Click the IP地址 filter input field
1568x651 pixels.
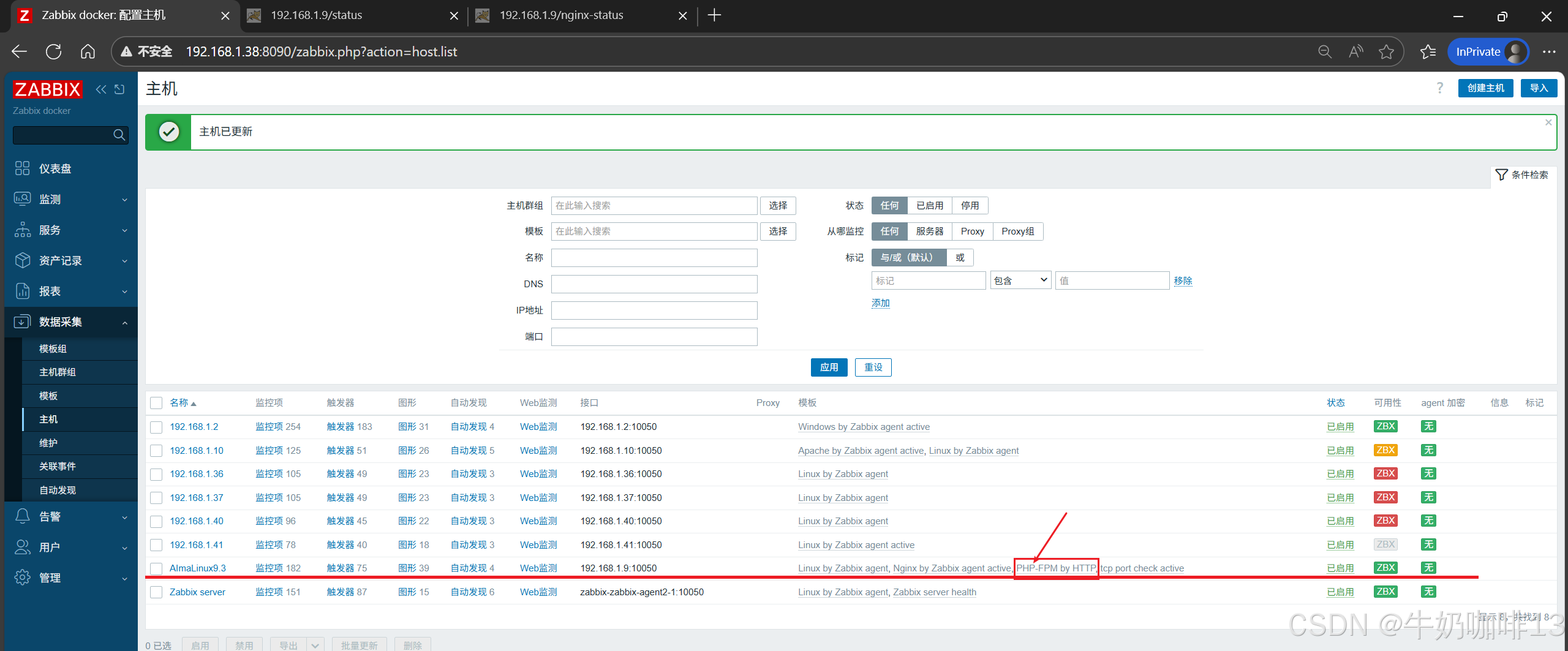654,310
